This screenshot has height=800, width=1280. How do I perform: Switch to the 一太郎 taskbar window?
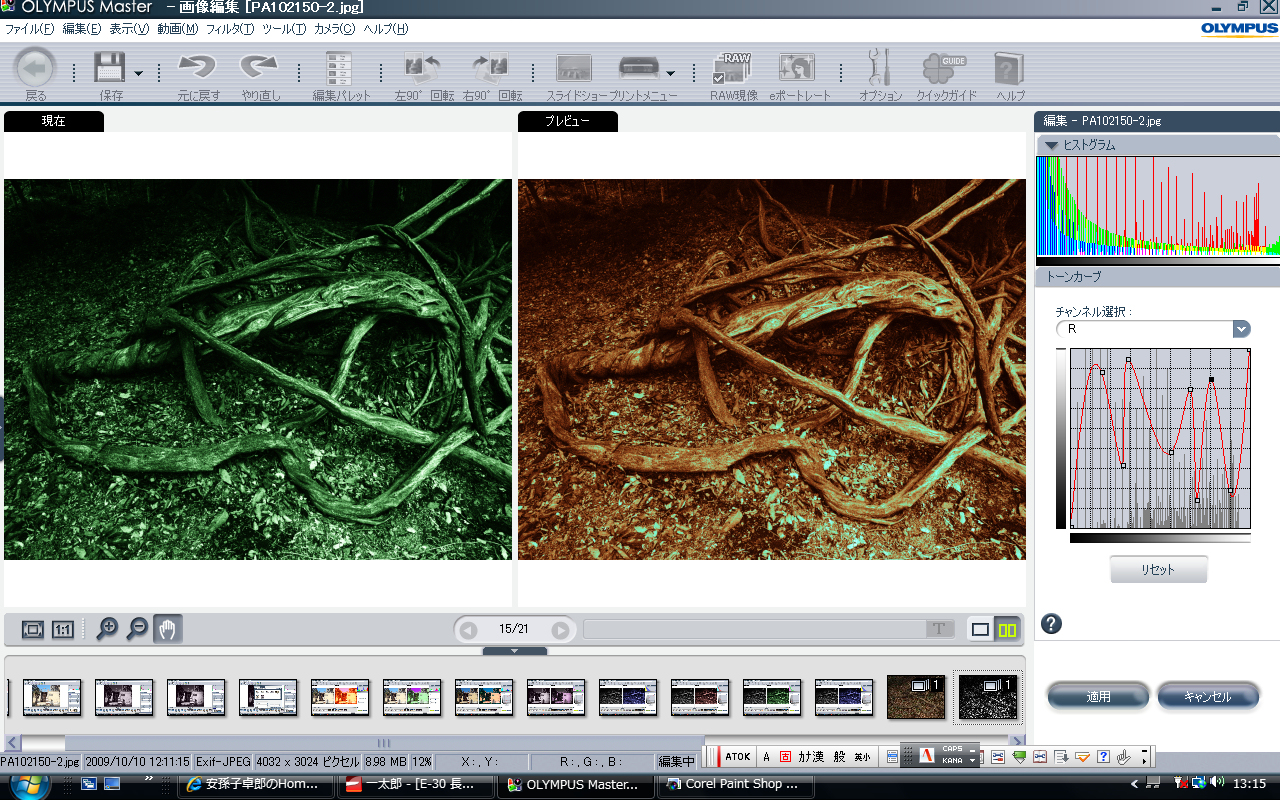click(x=414, y=784)
